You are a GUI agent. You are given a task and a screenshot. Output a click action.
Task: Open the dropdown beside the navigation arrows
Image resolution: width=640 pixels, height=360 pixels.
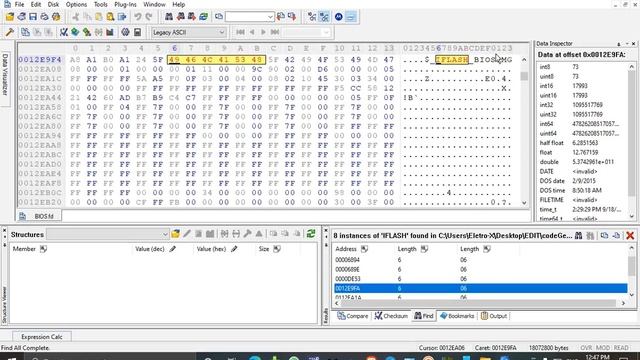(325, 32)
